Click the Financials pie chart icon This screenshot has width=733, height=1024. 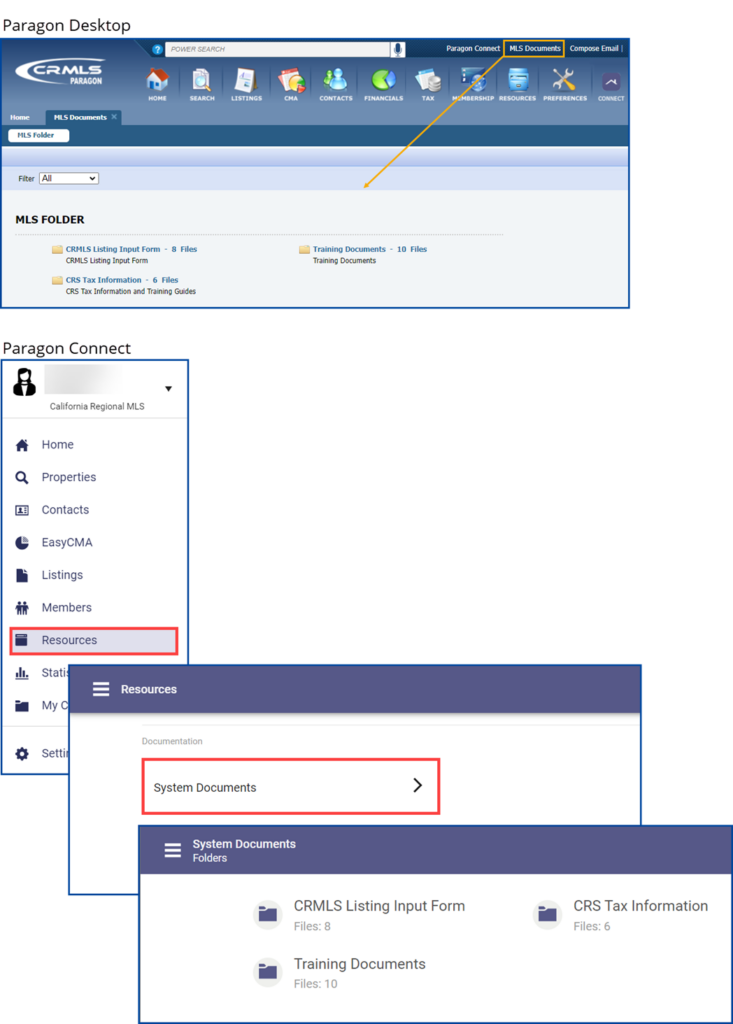[x=383, y=82]
